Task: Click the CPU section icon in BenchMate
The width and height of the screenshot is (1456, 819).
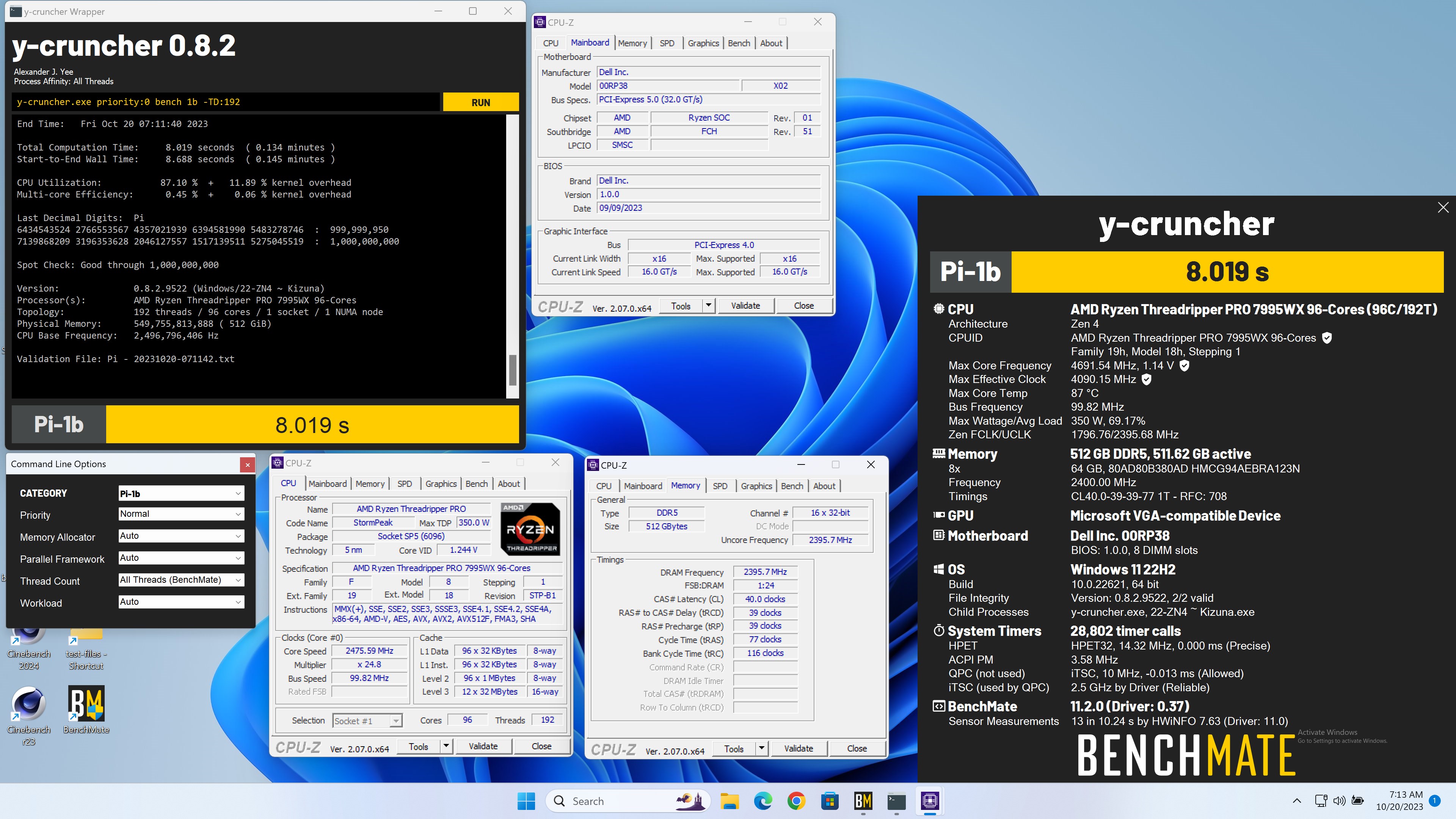Action: (938, 309)
